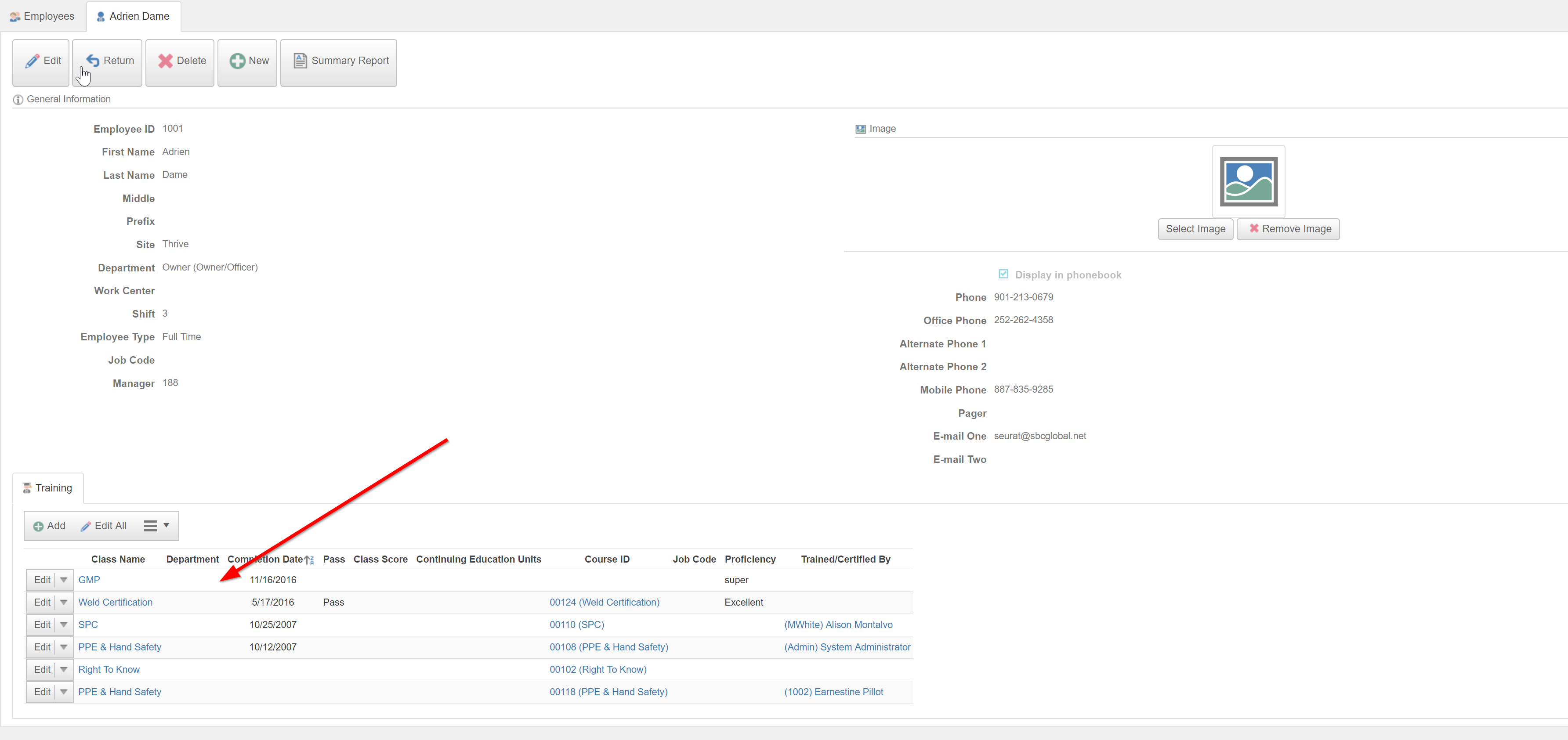Image resolution: width=1568 pixels, height=740 pixels.
Task: Open dropdown arrow for Weld Certification row
Action: pos(64,603)
